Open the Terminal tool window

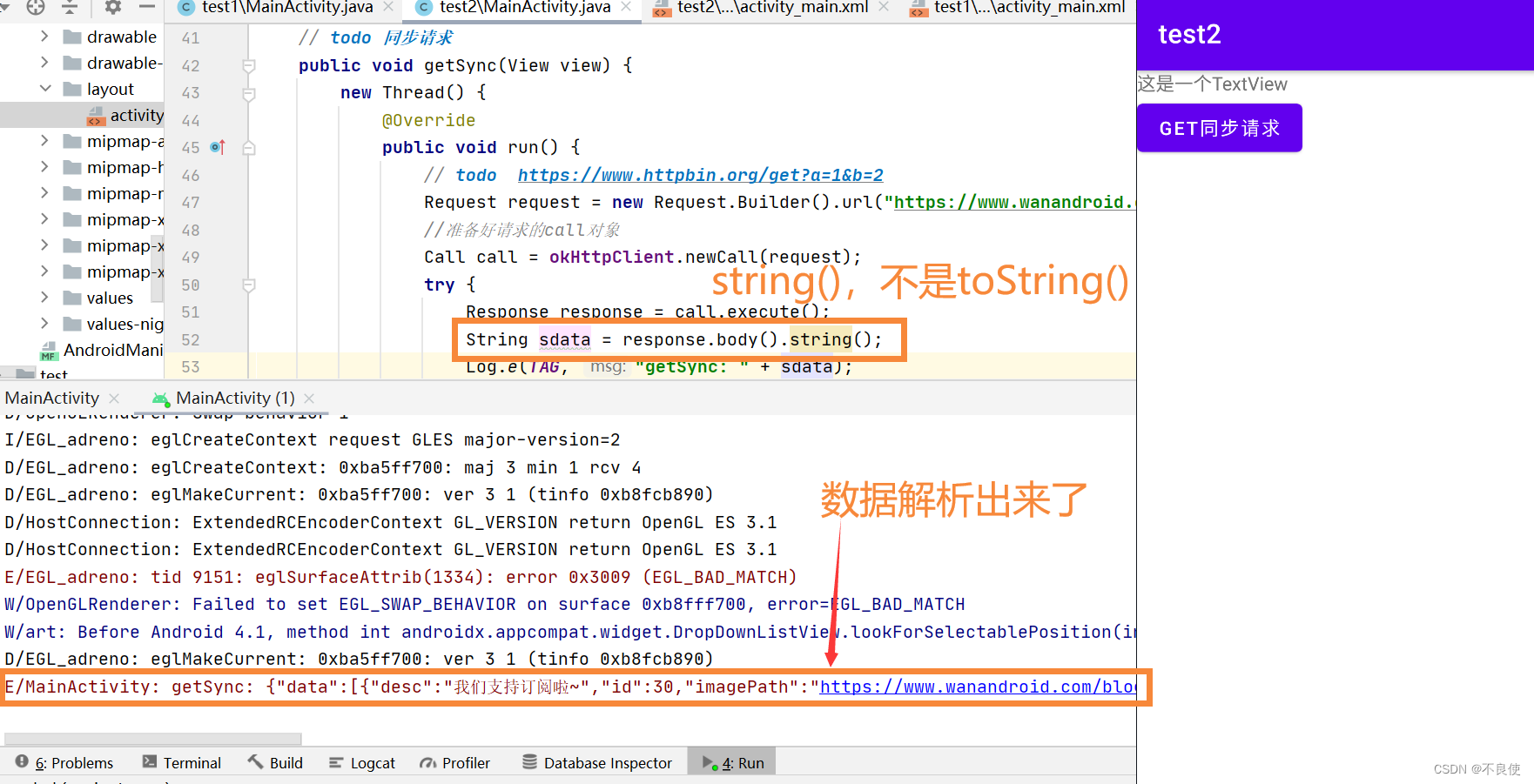pyautogui.click(x=182, y=763)
